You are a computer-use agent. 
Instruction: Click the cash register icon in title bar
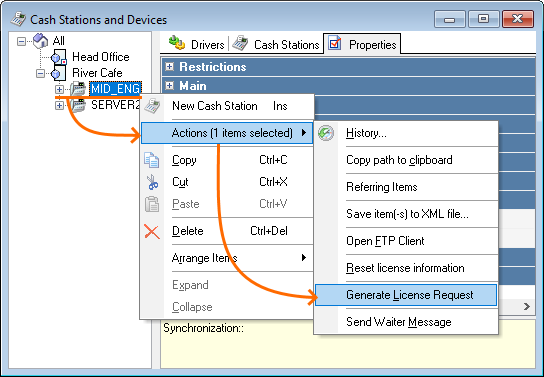point(18,19)
